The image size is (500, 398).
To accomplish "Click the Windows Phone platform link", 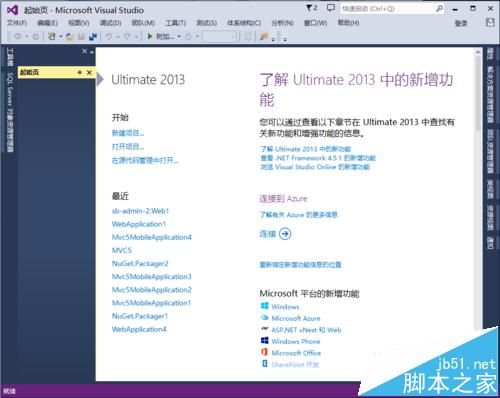I will click(x=296, y=341).
